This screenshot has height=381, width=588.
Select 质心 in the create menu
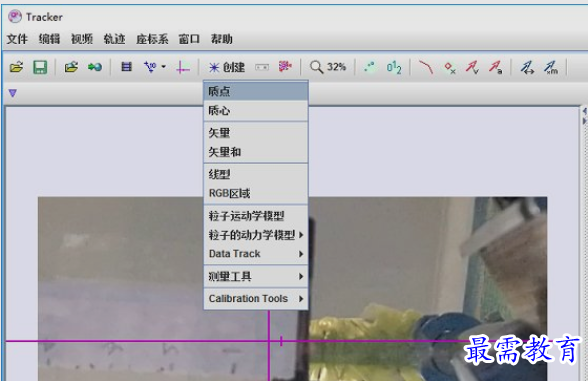tap(256, 111)
